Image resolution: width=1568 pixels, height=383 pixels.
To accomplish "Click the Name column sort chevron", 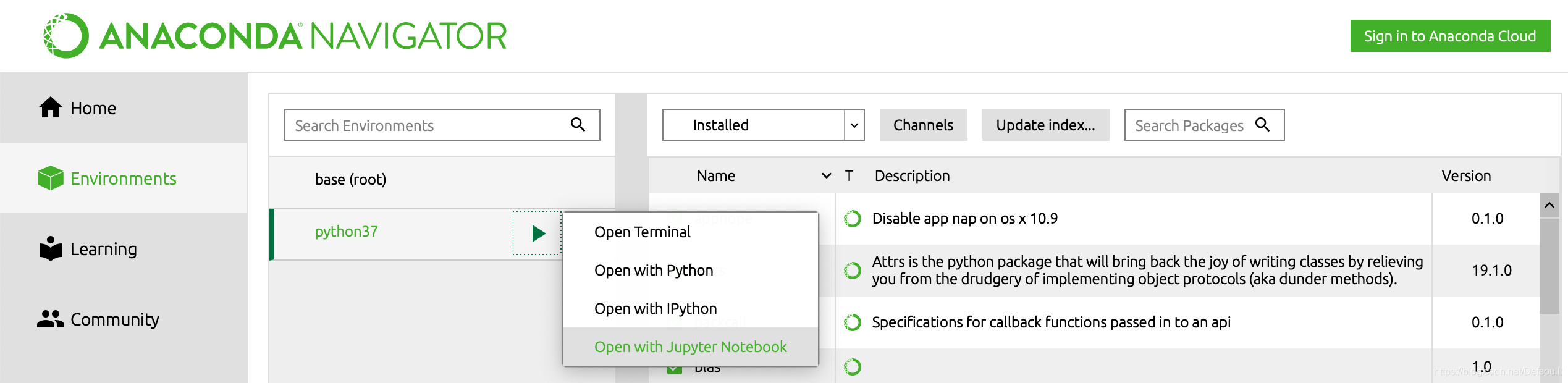I will 827,176.
